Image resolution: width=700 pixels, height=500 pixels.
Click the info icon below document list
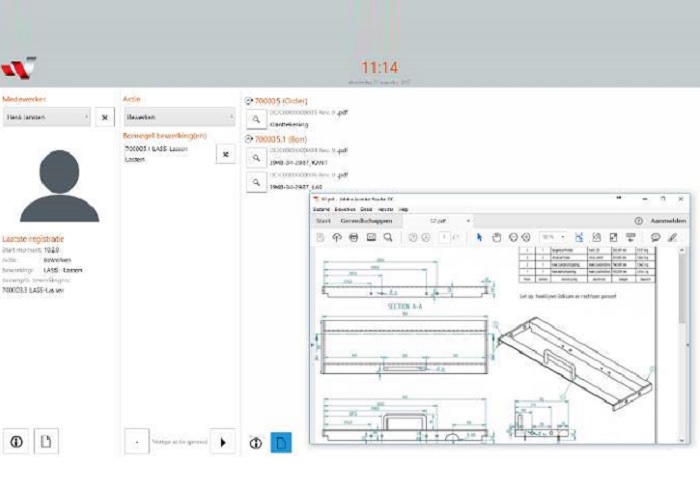[255, 441]
